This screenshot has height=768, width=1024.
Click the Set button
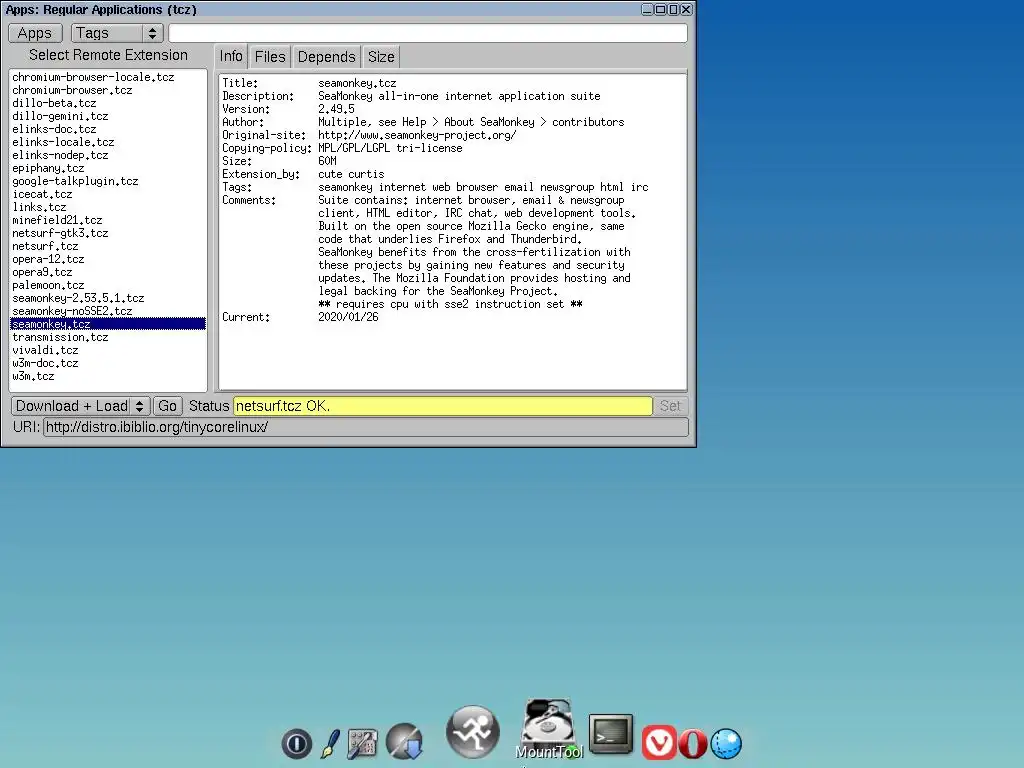(670, 406)
